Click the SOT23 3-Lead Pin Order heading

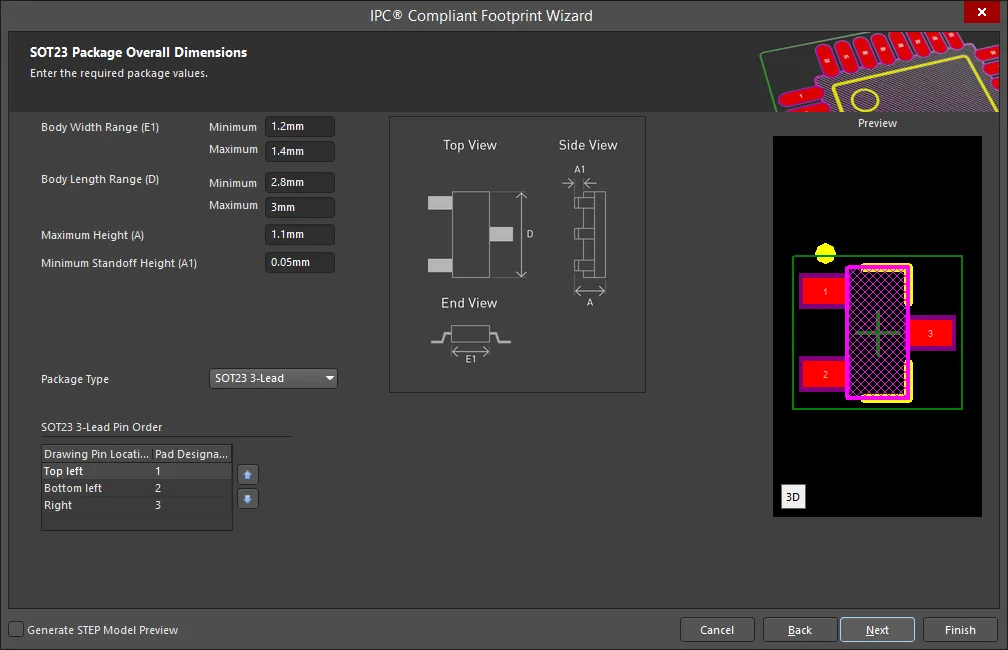(x=102, y=427)
